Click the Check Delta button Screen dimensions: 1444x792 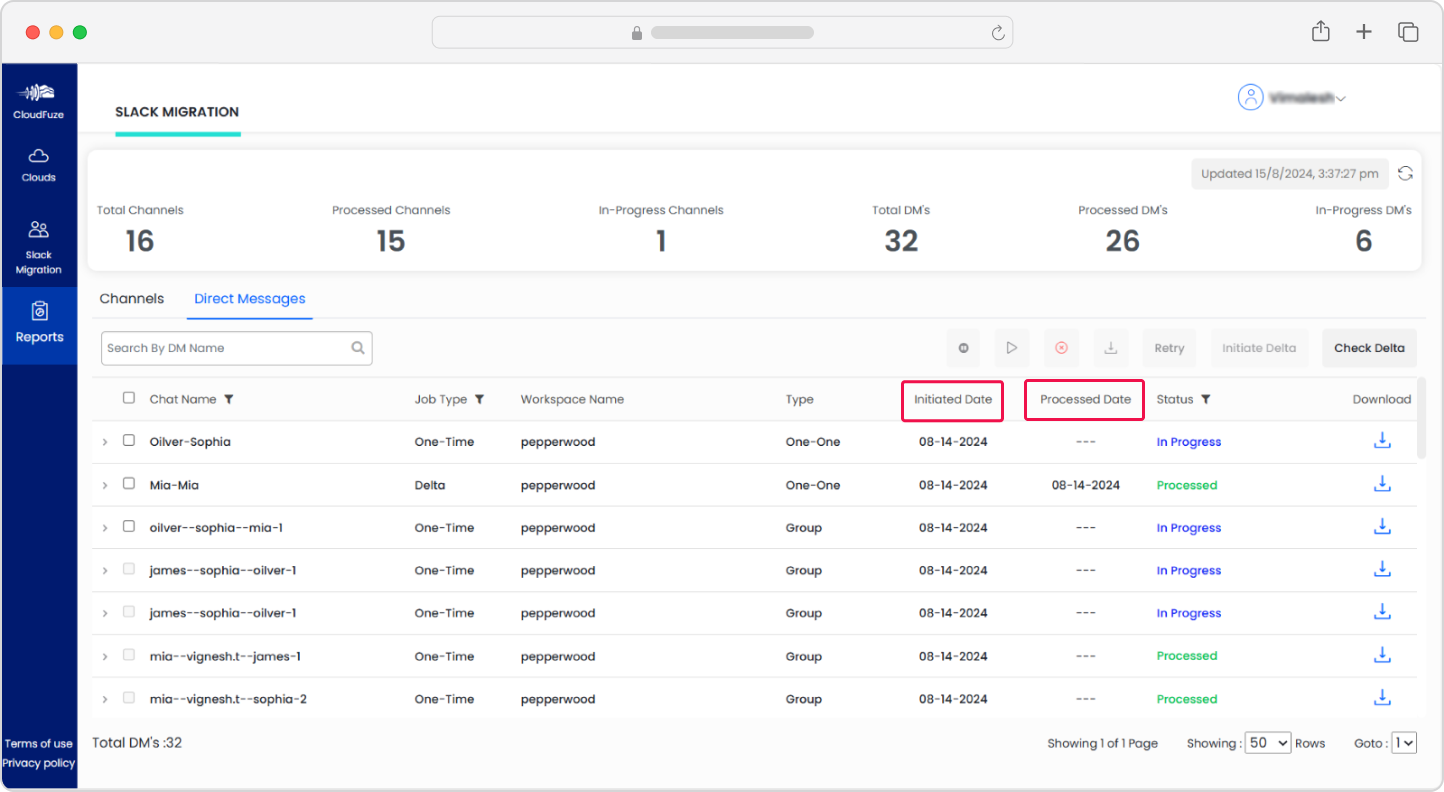[x=1369, y=348]
